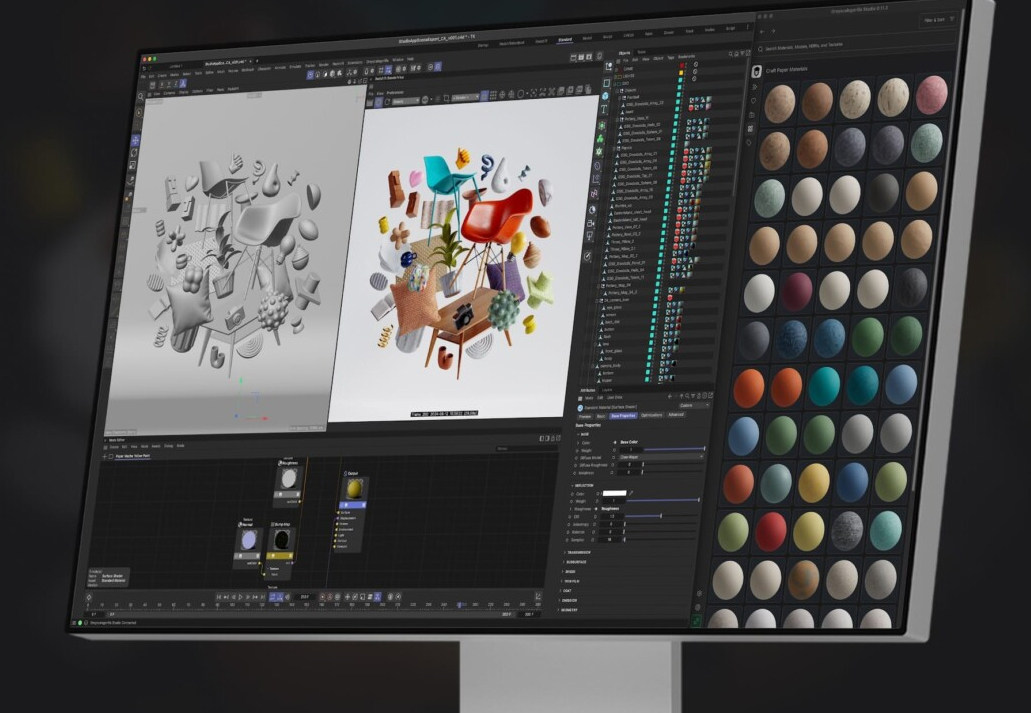This screenshot has height=713, width=1031.
Task: Click the highlighted render icon in RenderView toolbar
Action: click(x=378, y=102)
